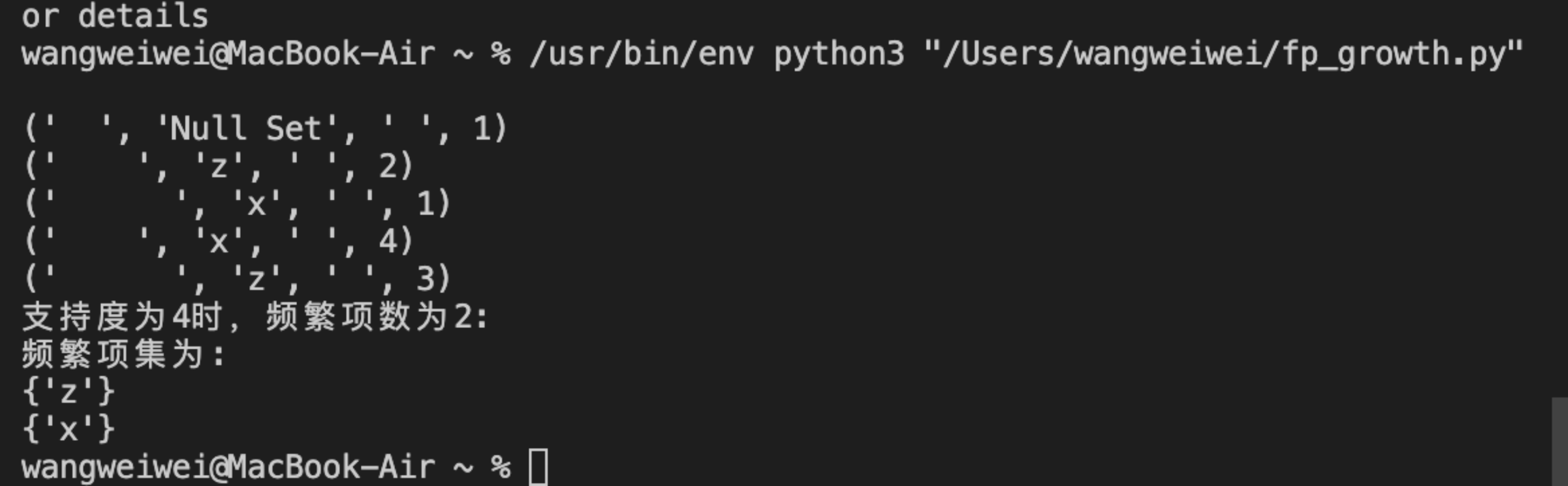This screenshot has width=1568, height=486.
Task: Click the "支持度为4时" text
Action: pos(122,317)
